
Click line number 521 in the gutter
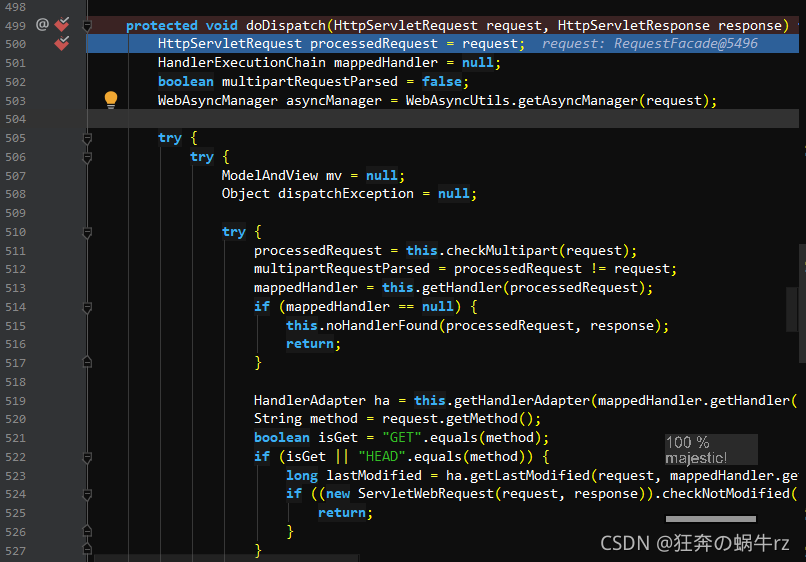[15, 438]
